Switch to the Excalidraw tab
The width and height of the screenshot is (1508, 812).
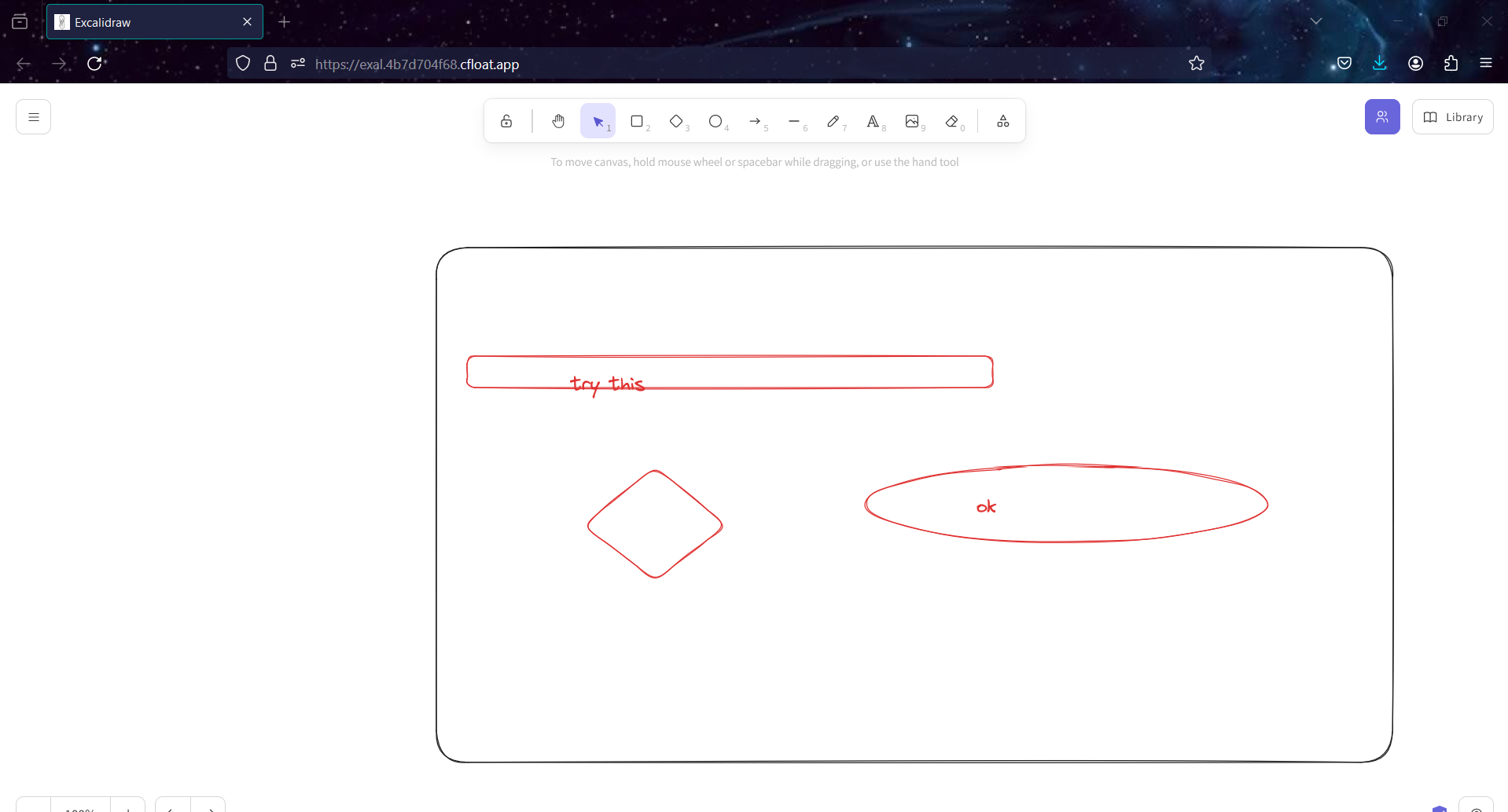[155, 22]
